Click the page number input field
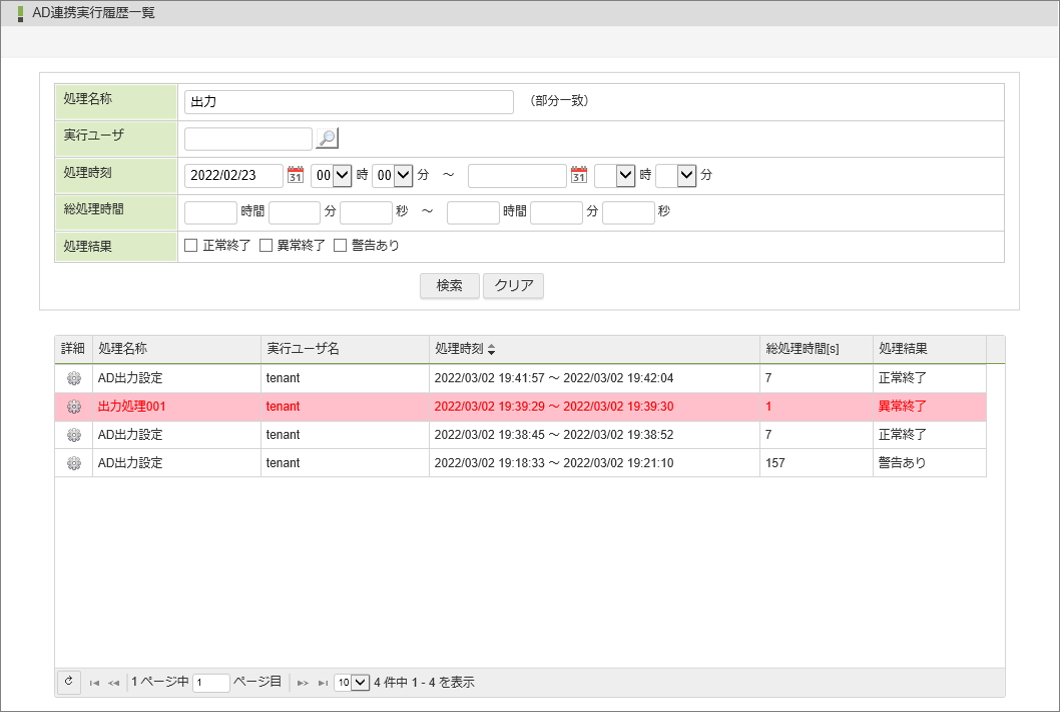This screenshot has width=1060, height=712. [x=211, y=683]
